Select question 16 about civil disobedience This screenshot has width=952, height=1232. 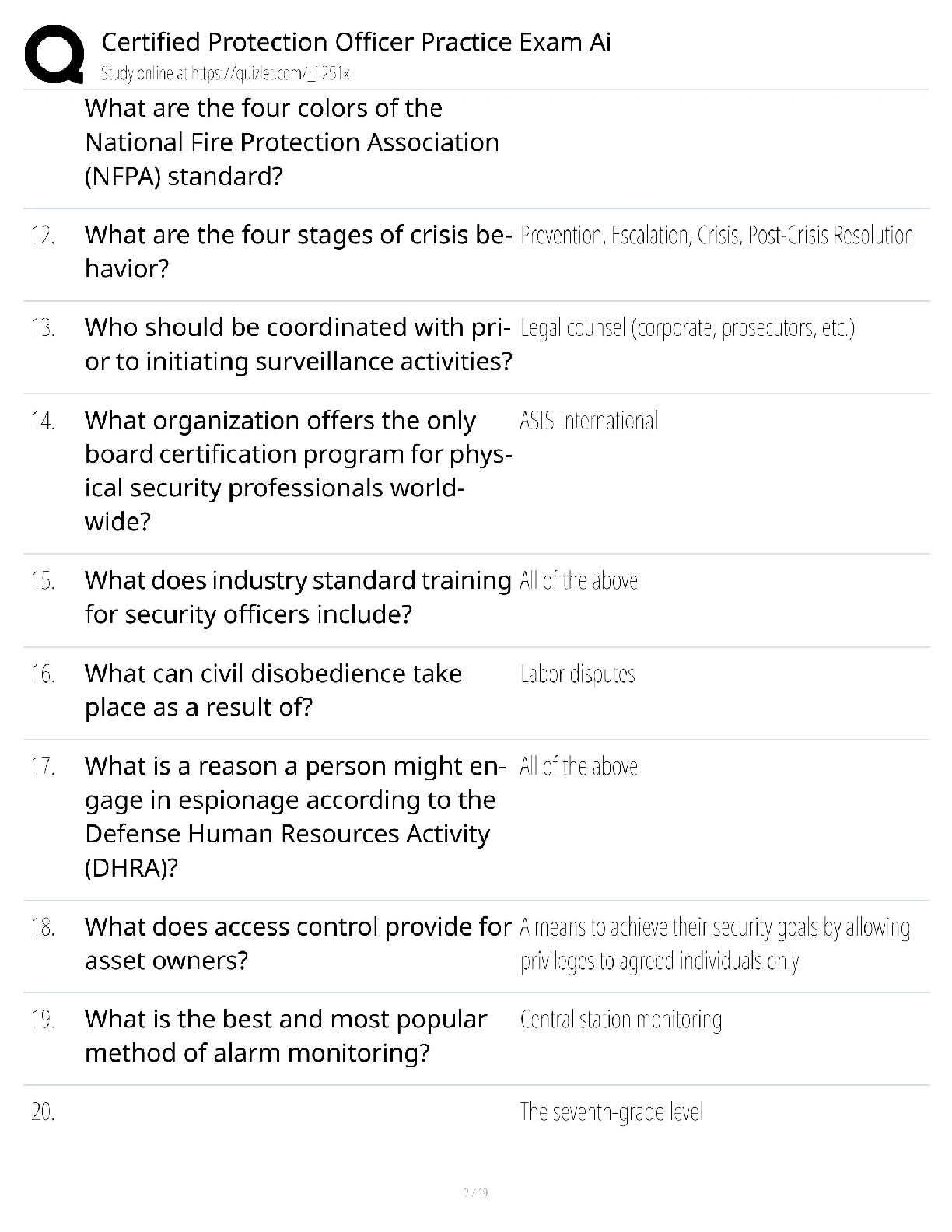[x=273, y=690]
